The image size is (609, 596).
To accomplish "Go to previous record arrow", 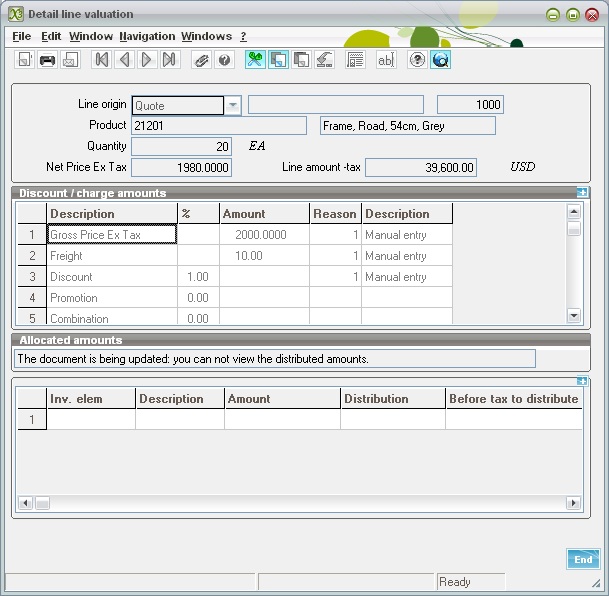I will click(x=124, y=60).
